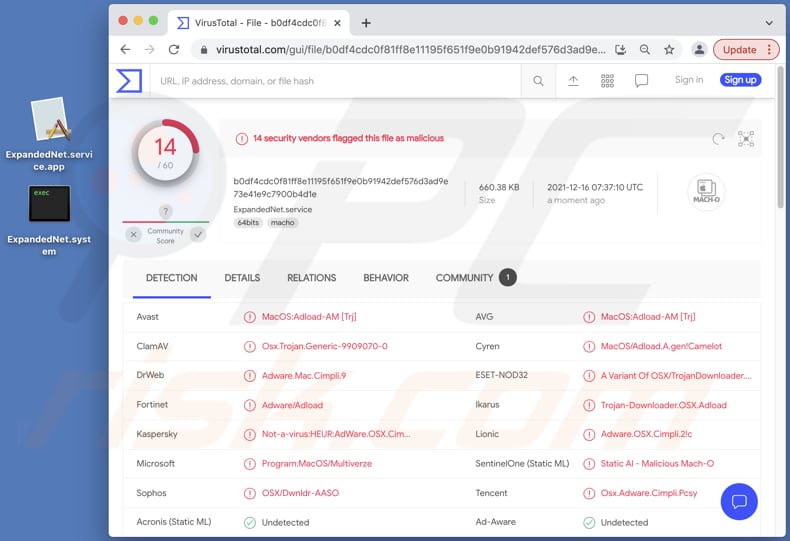Click the install app icon in address bar

(x=621, y=49)
